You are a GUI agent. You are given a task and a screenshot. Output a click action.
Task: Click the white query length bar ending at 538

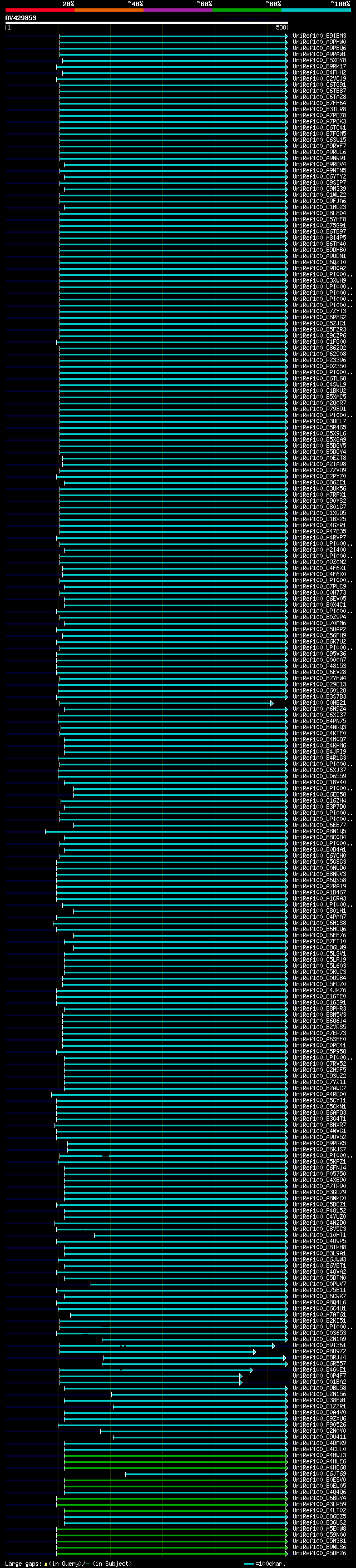pos(147,22)
